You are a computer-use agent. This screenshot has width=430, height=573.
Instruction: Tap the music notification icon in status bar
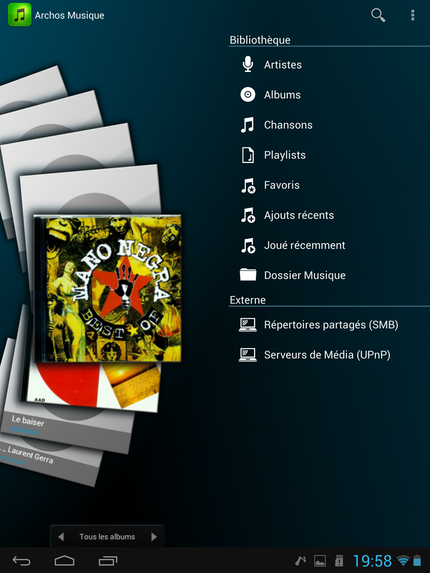[300, 561]
